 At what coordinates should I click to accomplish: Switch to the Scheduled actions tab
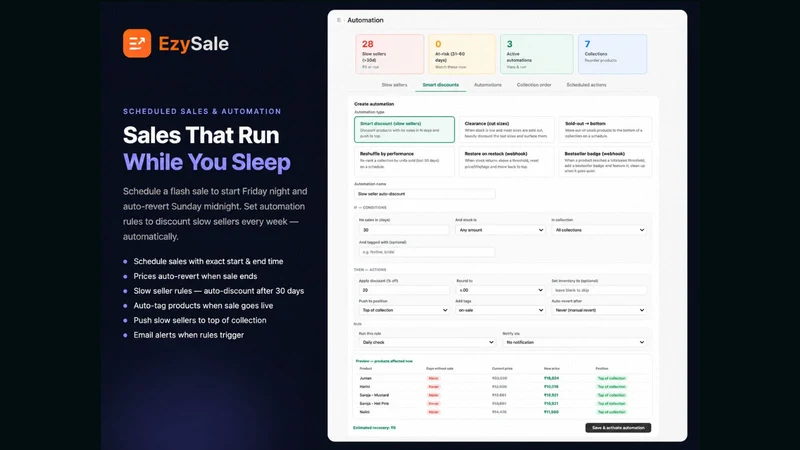click(x=586, y=85)
